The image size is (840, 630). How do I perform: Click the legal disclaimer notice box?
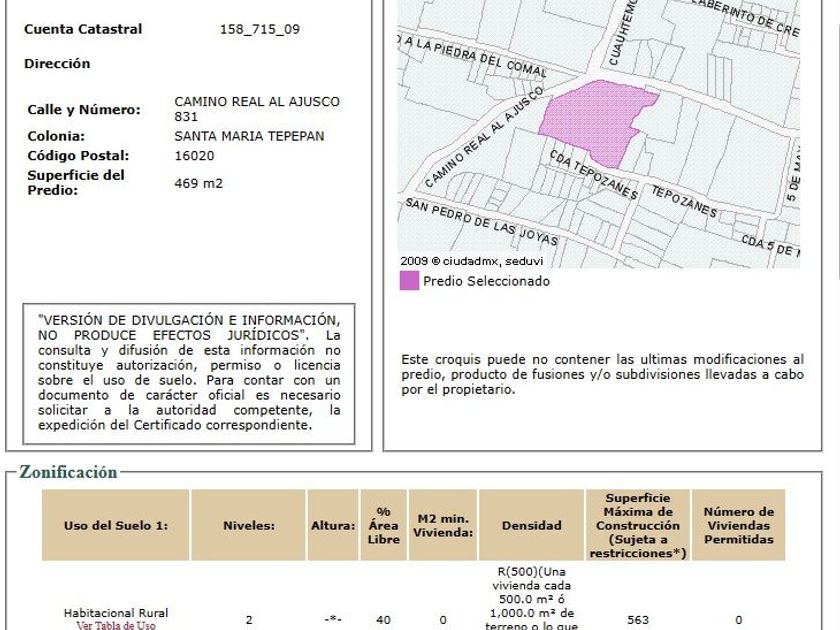(x=189, y=373)
